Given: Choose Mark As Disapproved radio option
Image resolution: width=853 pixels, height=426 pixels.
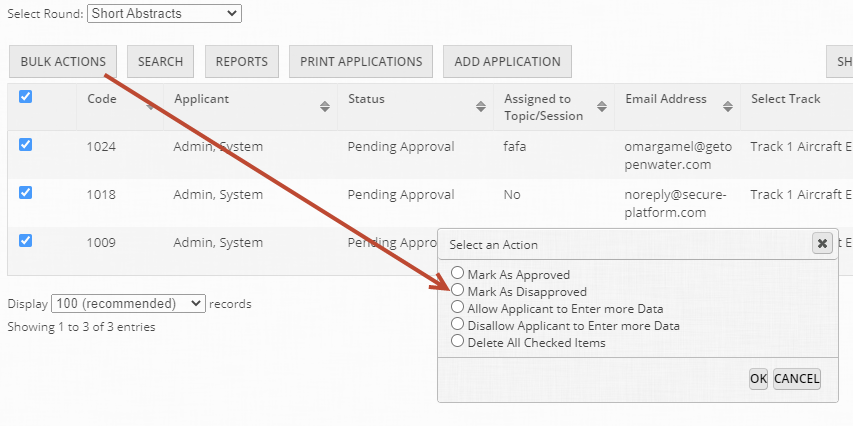Looking at the screenshot, I should (458, 290).
